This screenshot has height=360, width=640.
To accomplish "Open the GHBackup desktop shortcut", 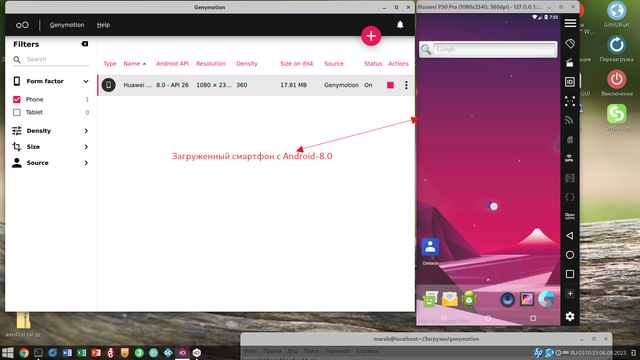I will [616, 118].
